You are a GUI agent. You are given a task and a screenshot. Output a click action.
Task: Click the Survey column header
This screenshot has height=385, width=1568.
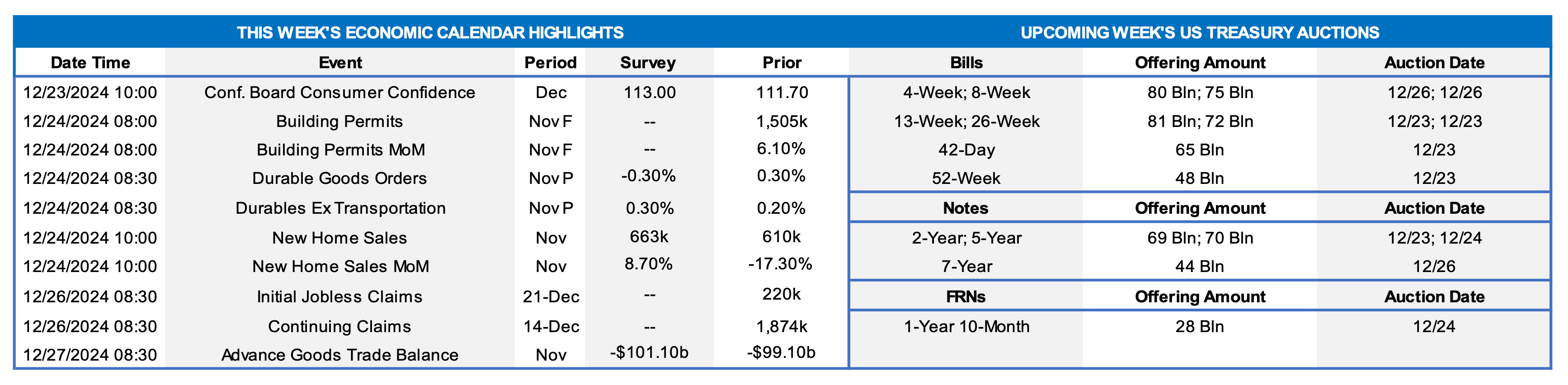pos(648,63)
